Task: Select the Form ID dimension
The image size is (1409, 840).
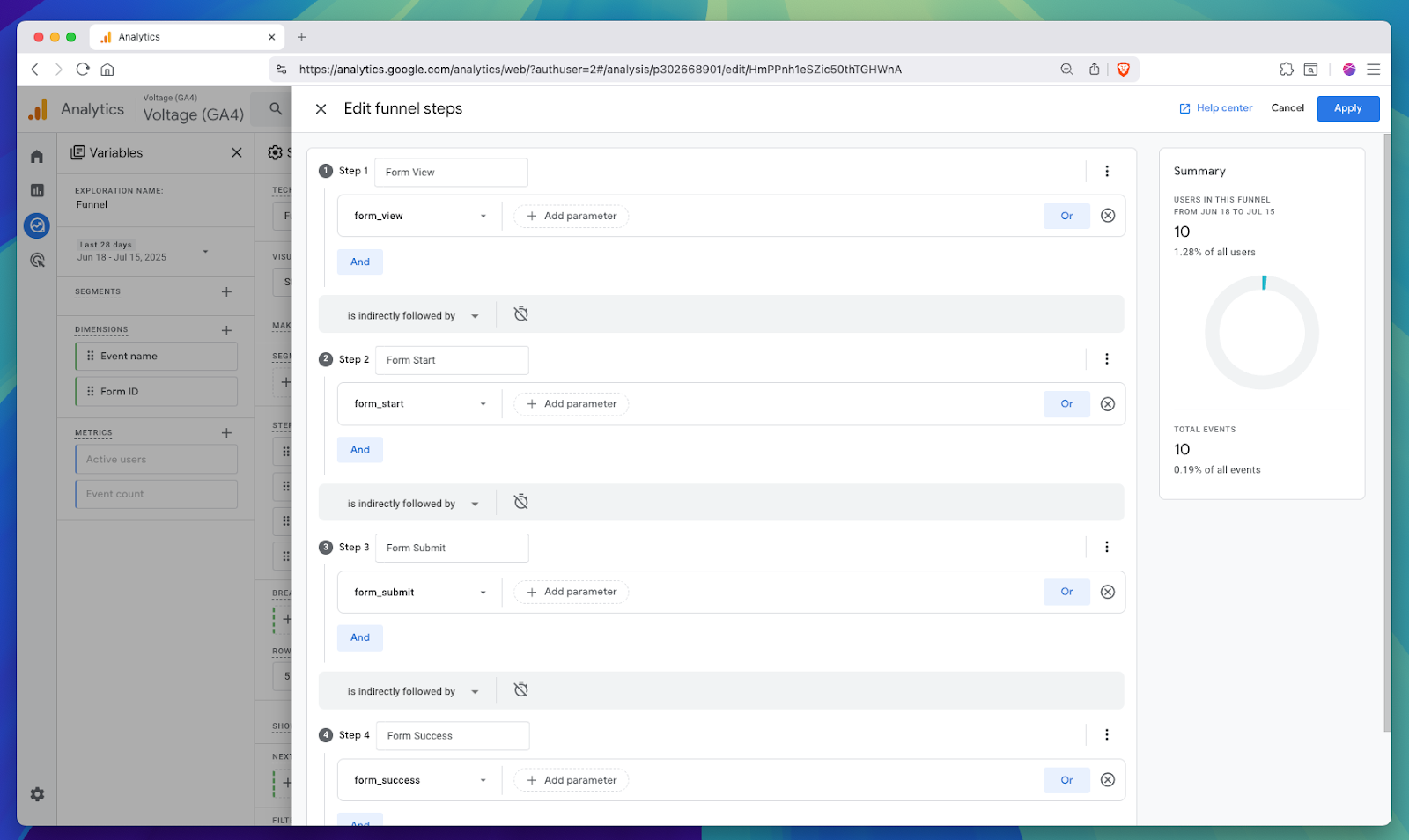Action: pos(157,391)
